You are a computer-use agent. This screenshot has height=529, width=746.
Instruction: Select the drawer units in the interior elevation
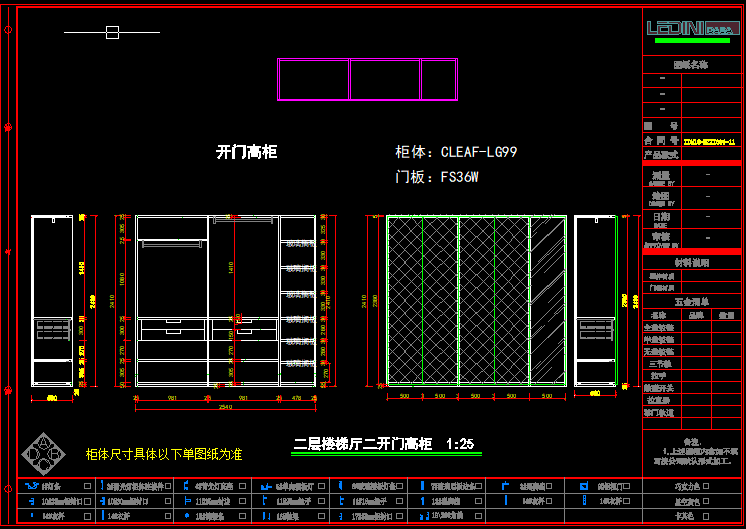click(208, 329)
